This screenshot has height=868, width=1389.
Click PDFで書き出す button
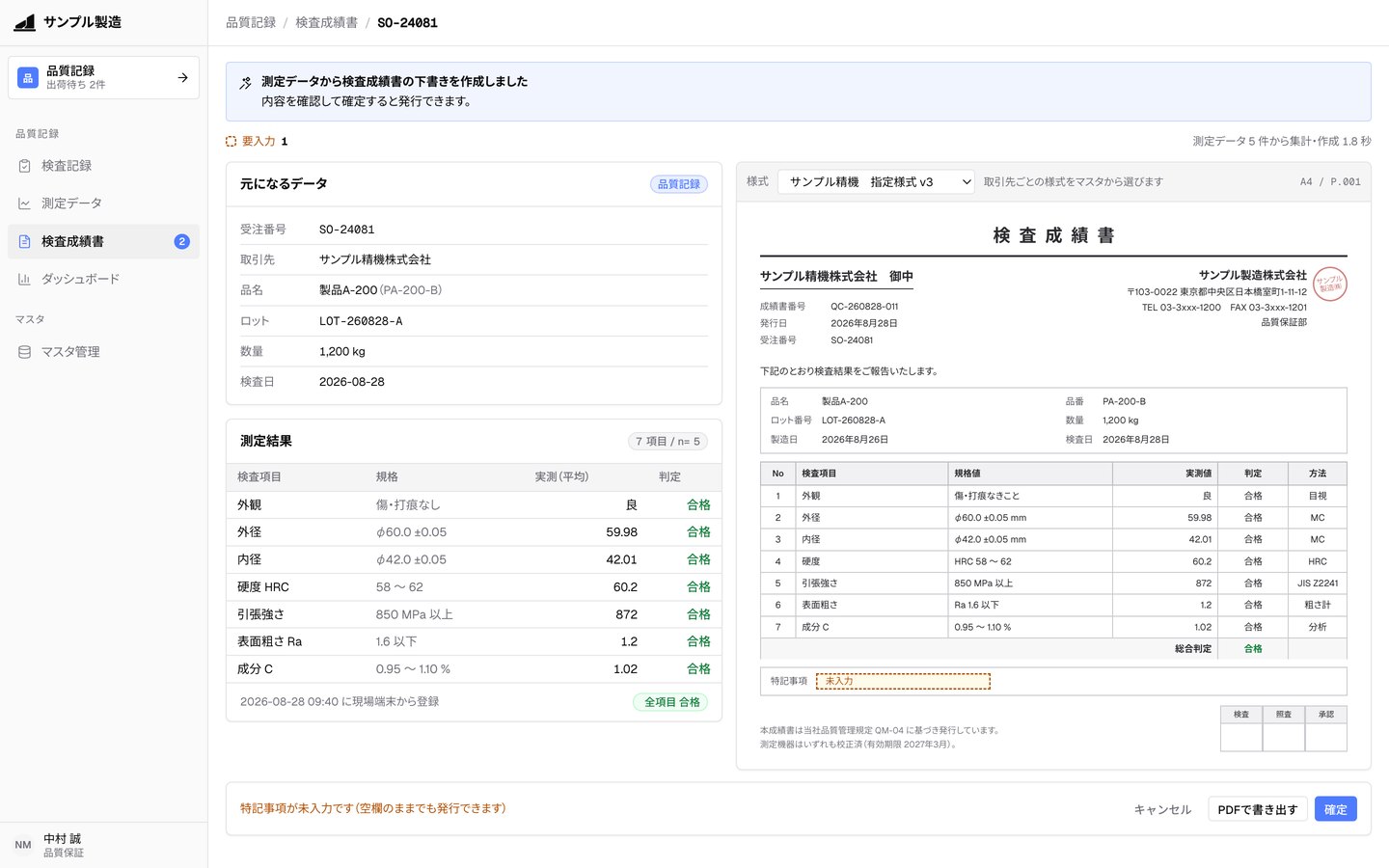click(x=1258, y=809)
